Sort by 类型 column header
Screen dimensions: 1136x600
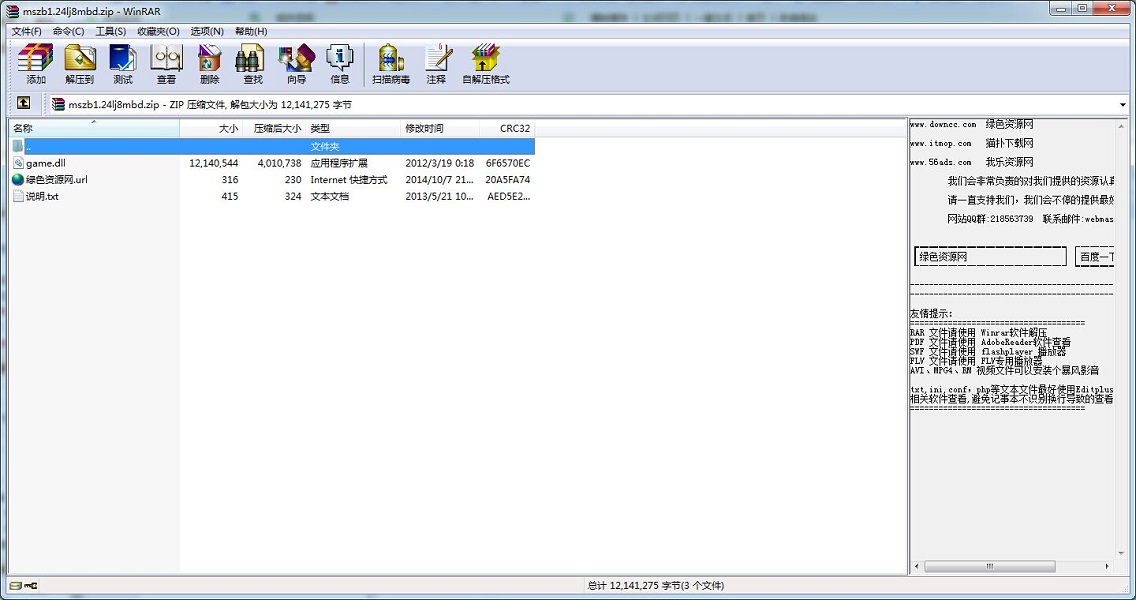click(353, 128)
